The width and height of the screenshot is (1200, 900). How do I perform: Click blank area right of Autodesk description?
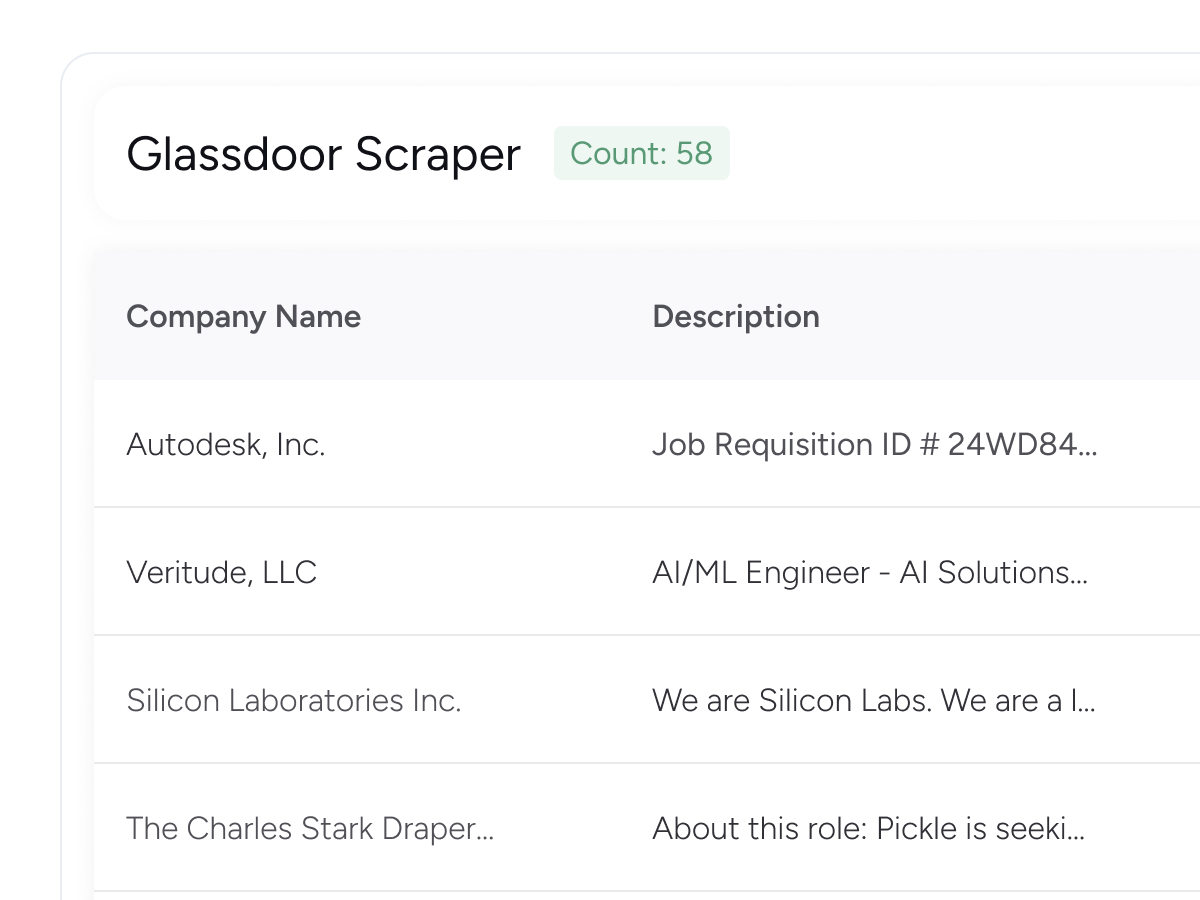[x=1150, y=444]
